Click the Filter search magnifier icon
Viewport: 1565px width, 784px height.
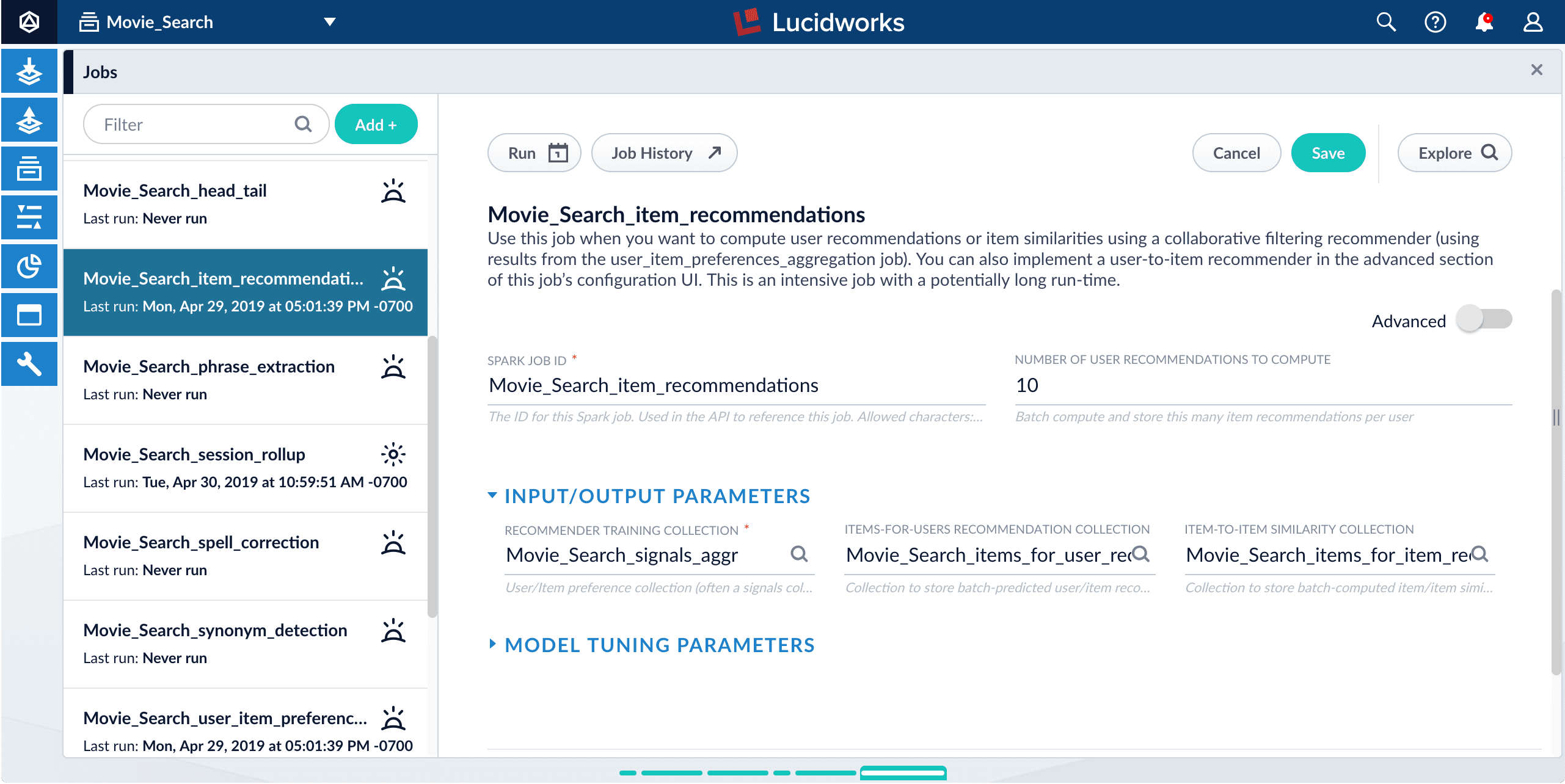(x=303, y=125)
